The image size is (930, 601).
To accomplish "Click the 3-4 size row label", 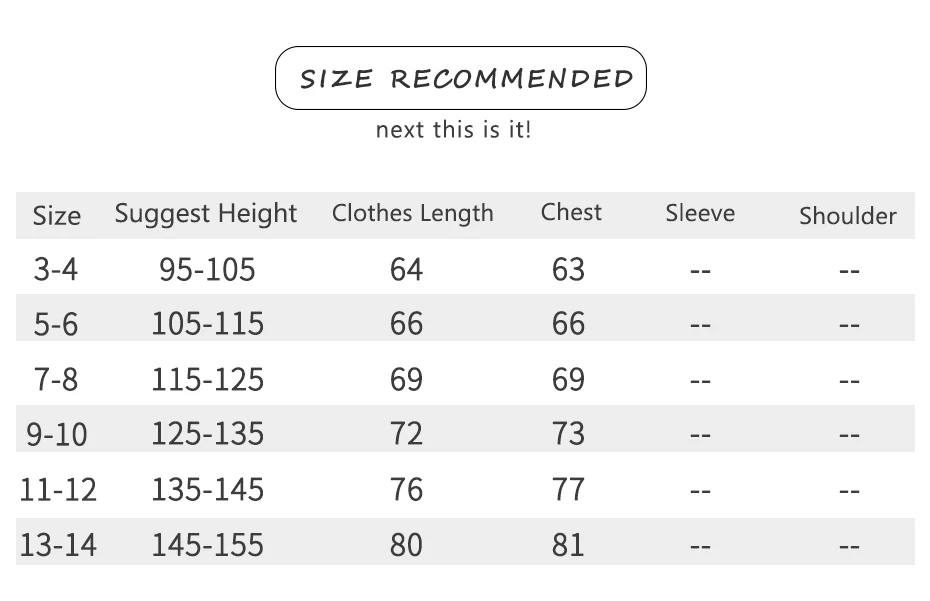I will (x=55, y=269).
